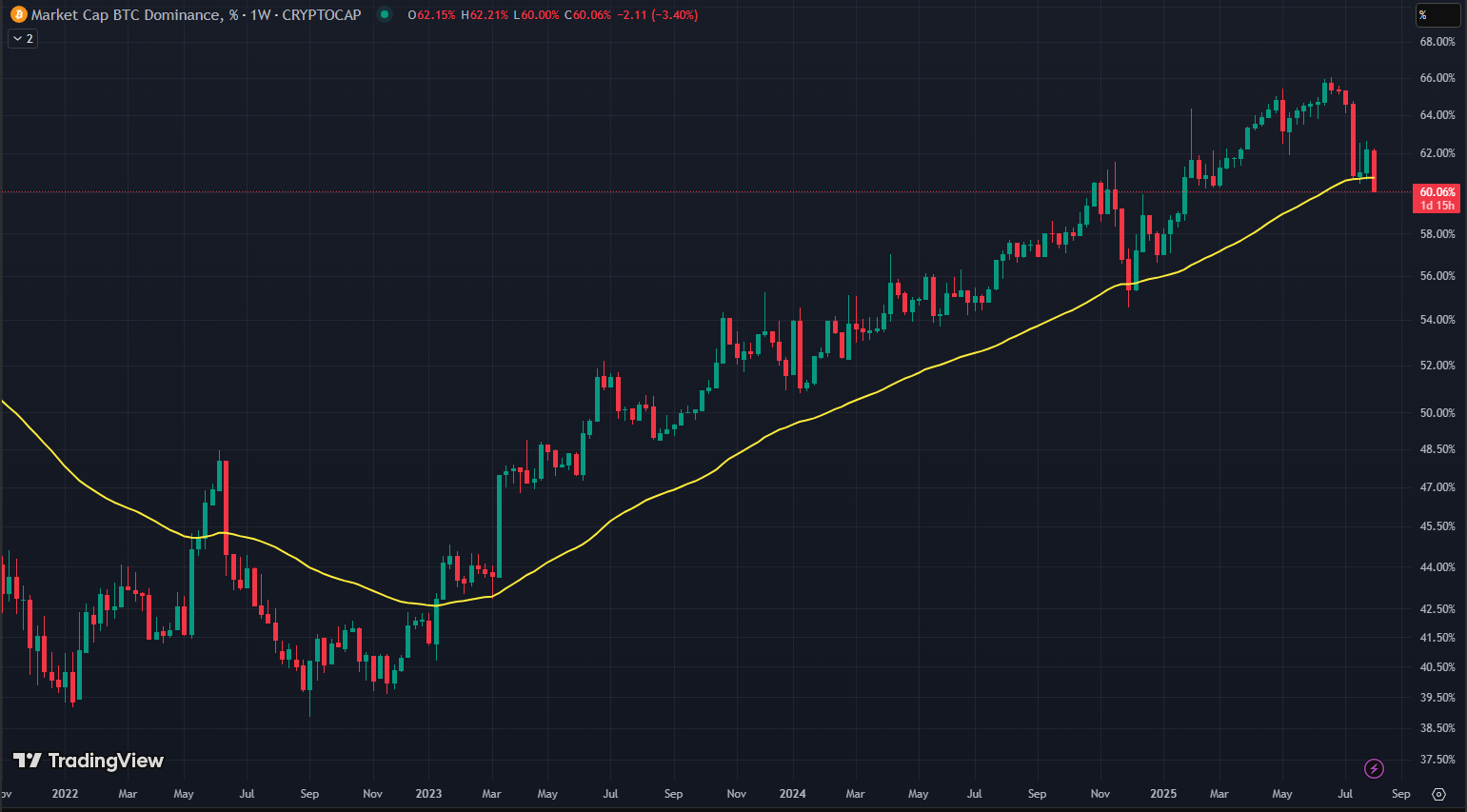Click the Nov label just before 2023
Image resolution: width=1467 pixels, height=812 pixels.
[x=372, y=794]
